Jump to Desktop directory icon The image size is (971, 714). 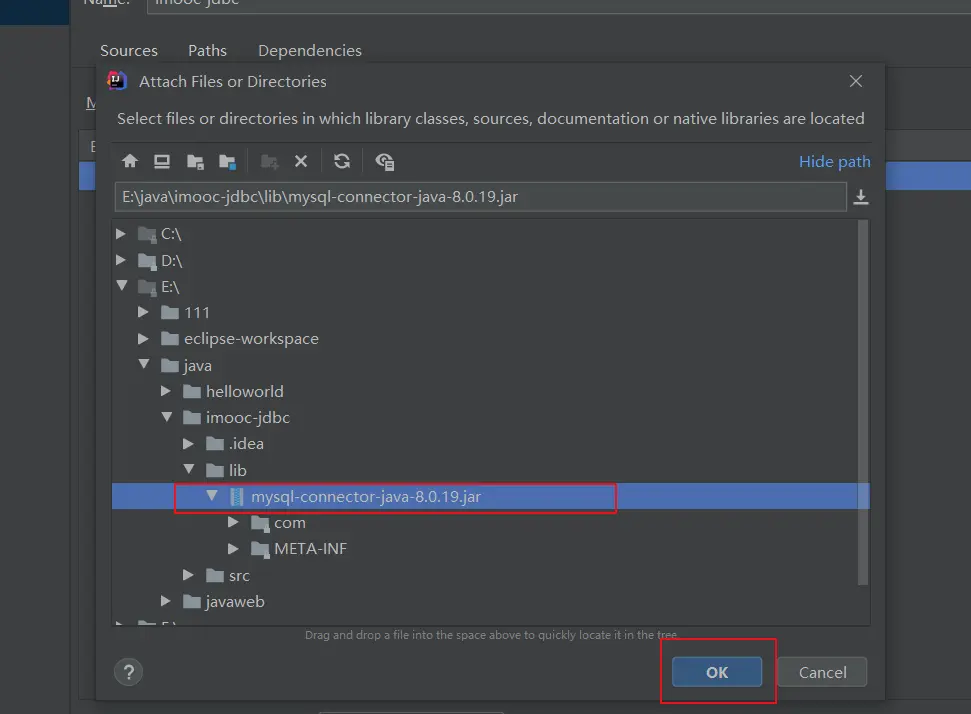tap(162, 161)
